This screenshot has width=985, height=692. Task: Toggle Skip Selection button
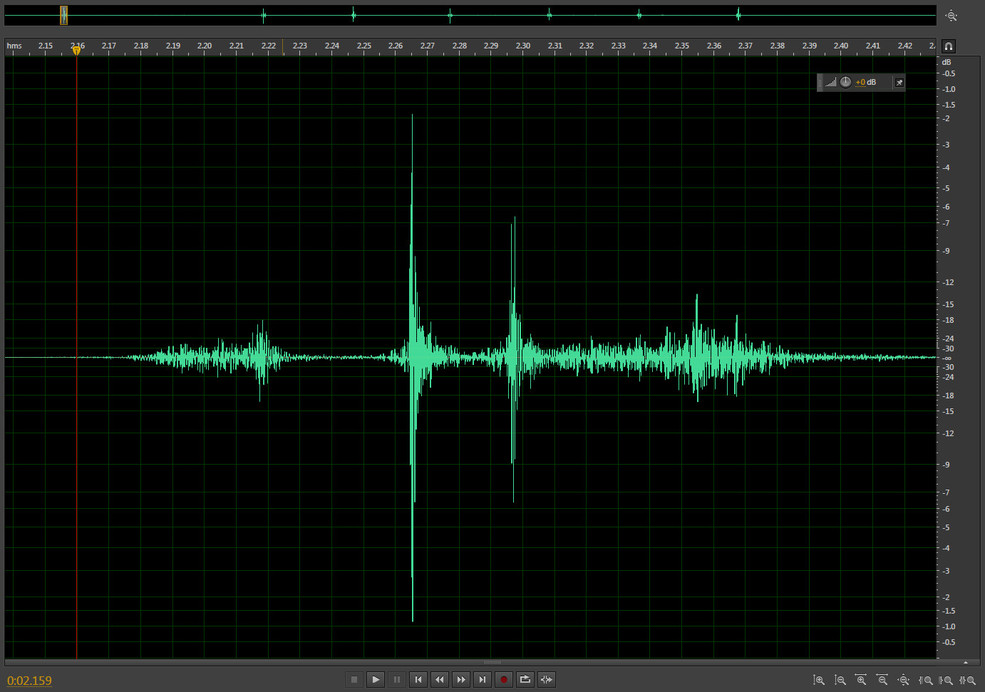click(547, 679)
